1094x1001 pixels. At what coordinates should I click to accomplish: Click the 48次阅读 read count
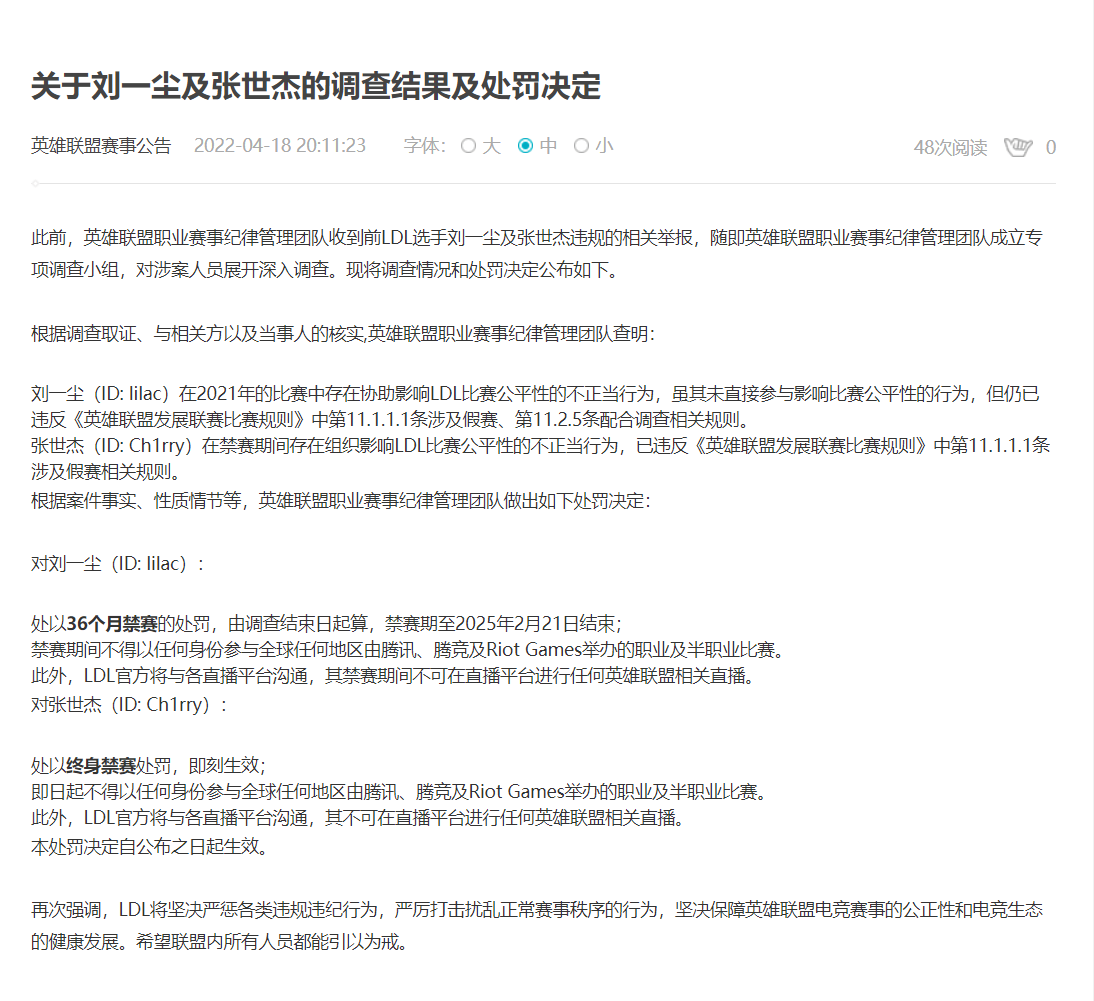tap(950, 148)
